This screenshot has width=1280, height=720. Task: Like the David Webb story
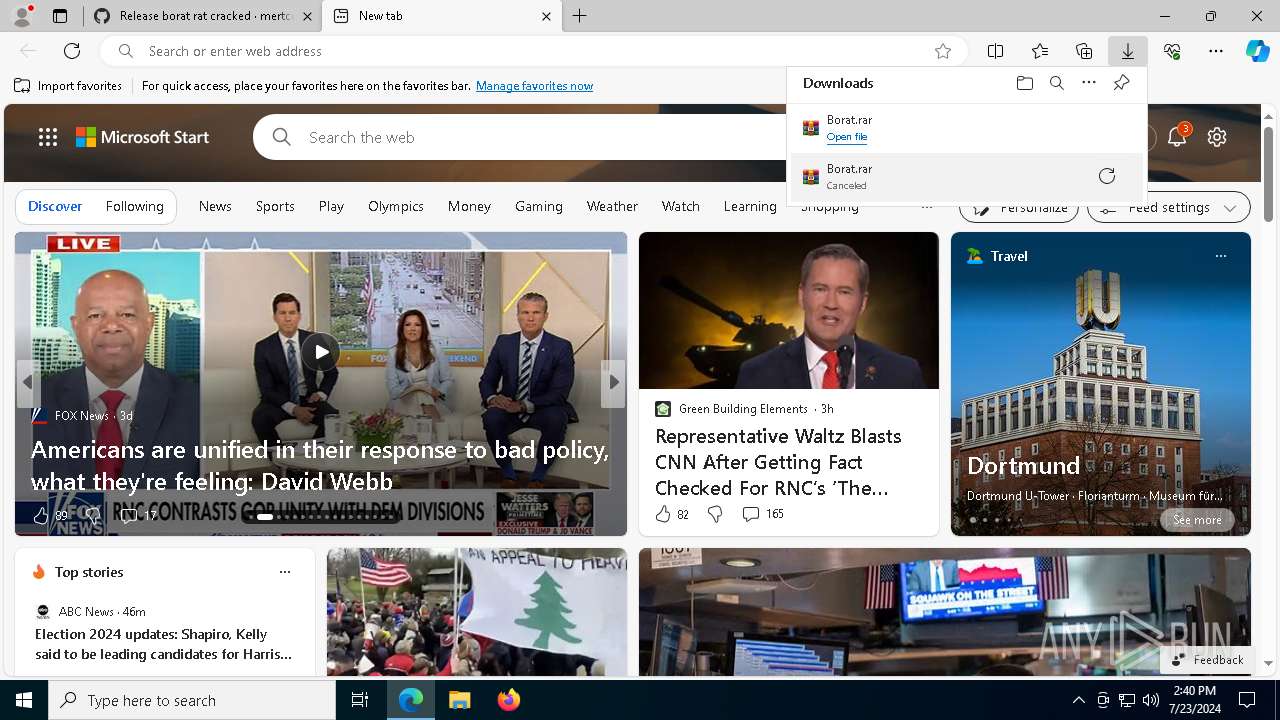pos(41,516)
